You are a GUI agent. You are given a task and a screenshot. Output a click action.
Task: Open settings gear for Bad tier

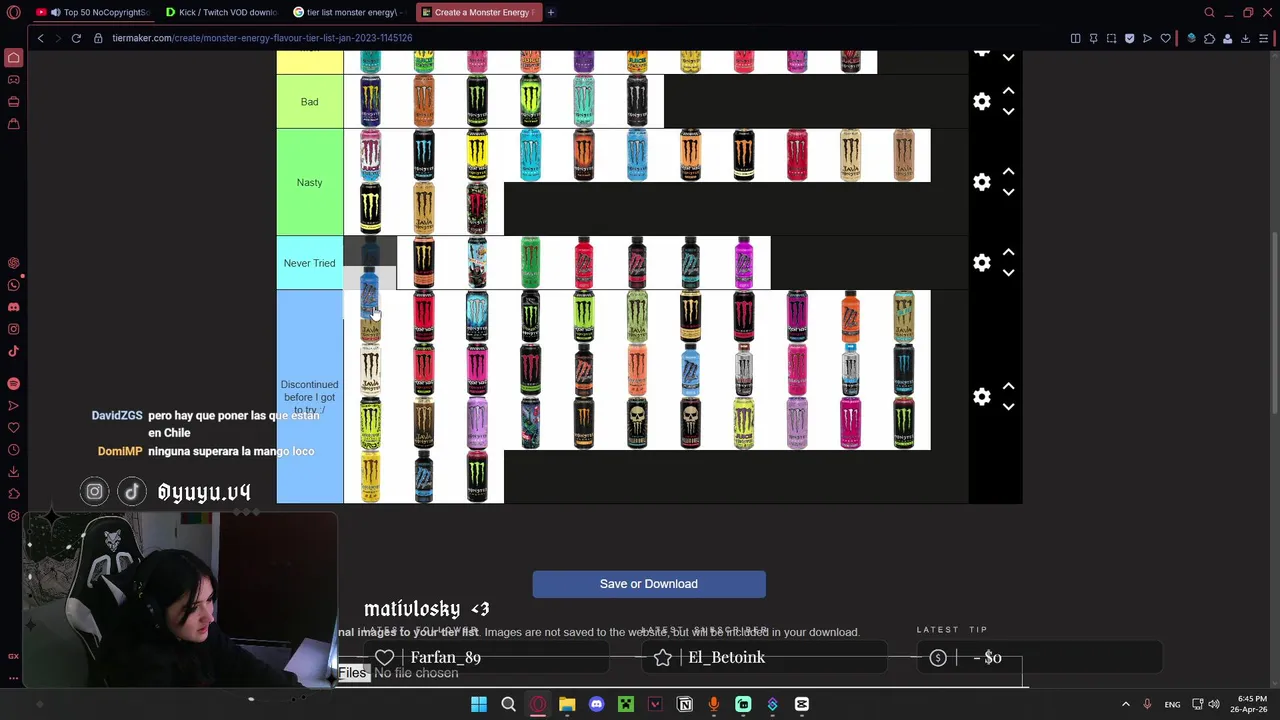tap(982, 101)
